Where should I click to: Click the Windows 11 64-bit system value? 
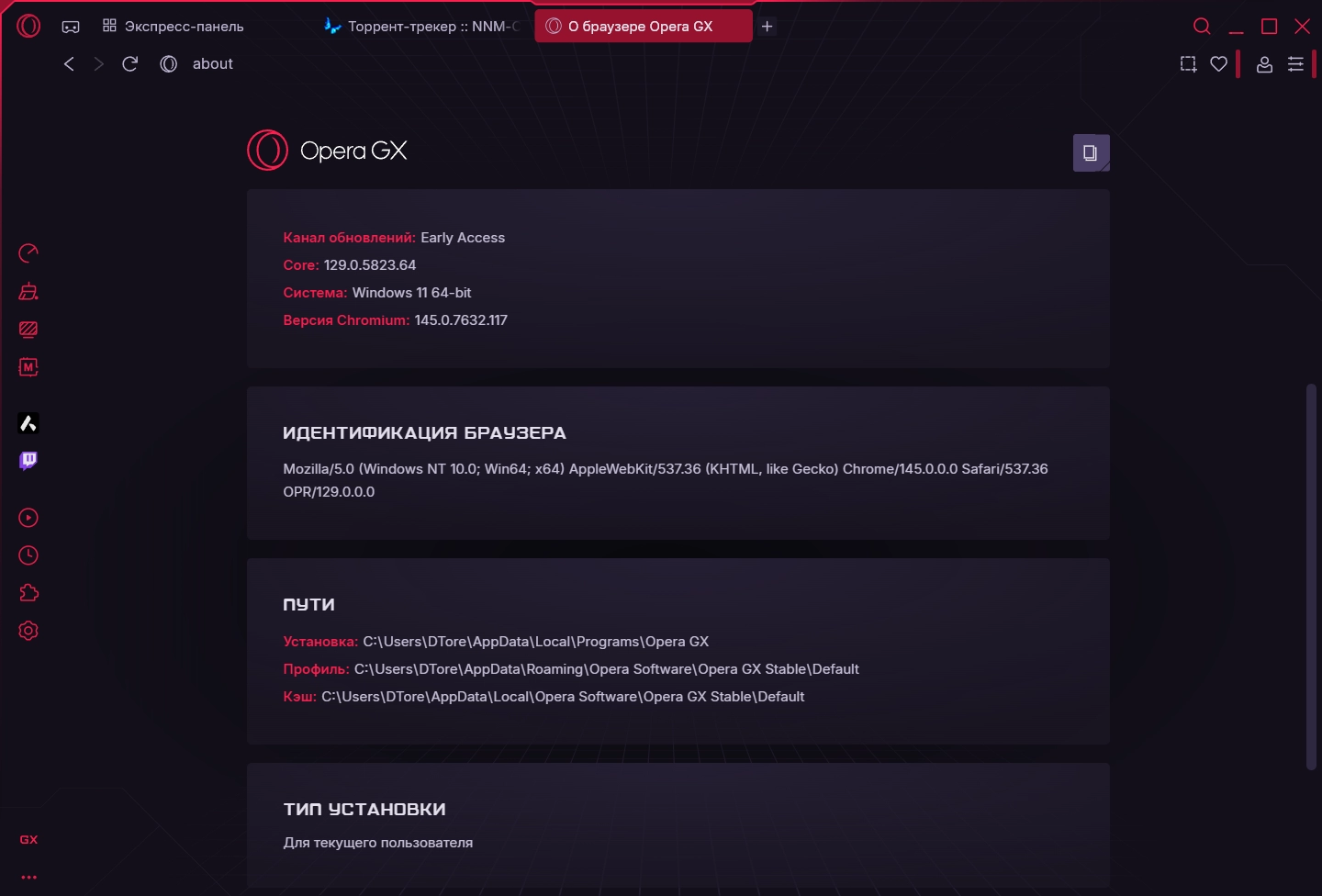411,293
